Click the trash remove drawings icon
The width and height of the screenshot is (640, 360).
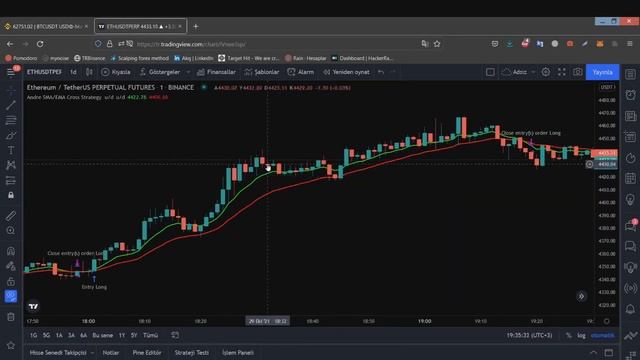click(x=11, y=317)
